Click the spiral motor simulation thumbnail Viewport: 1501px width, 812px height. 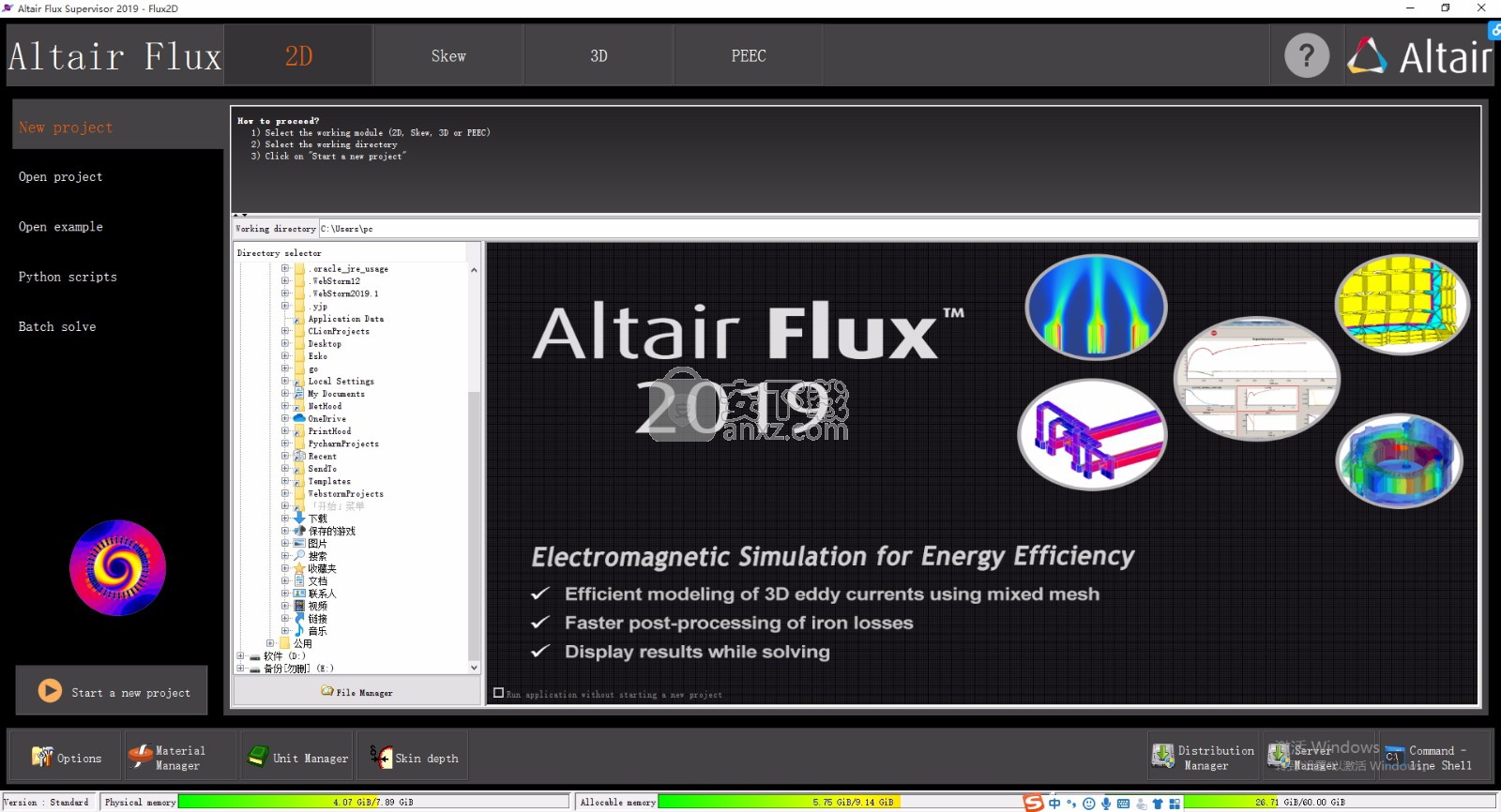click(117, 568)
